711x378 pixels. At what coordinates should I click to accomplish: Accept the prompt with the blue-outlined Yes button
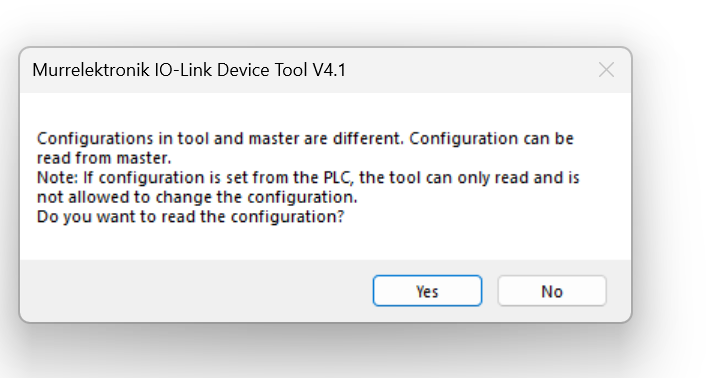427,291
